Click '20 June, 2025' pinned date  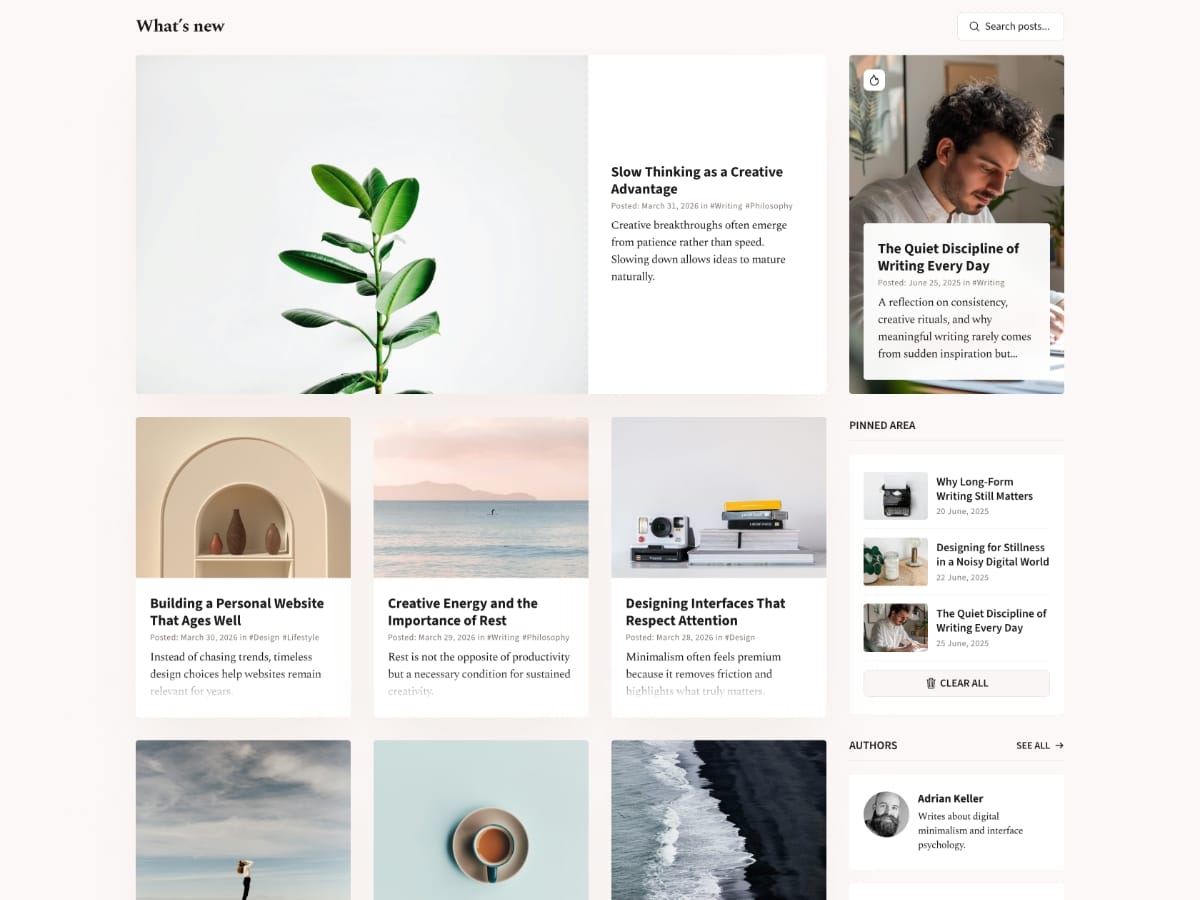point(962,512)
